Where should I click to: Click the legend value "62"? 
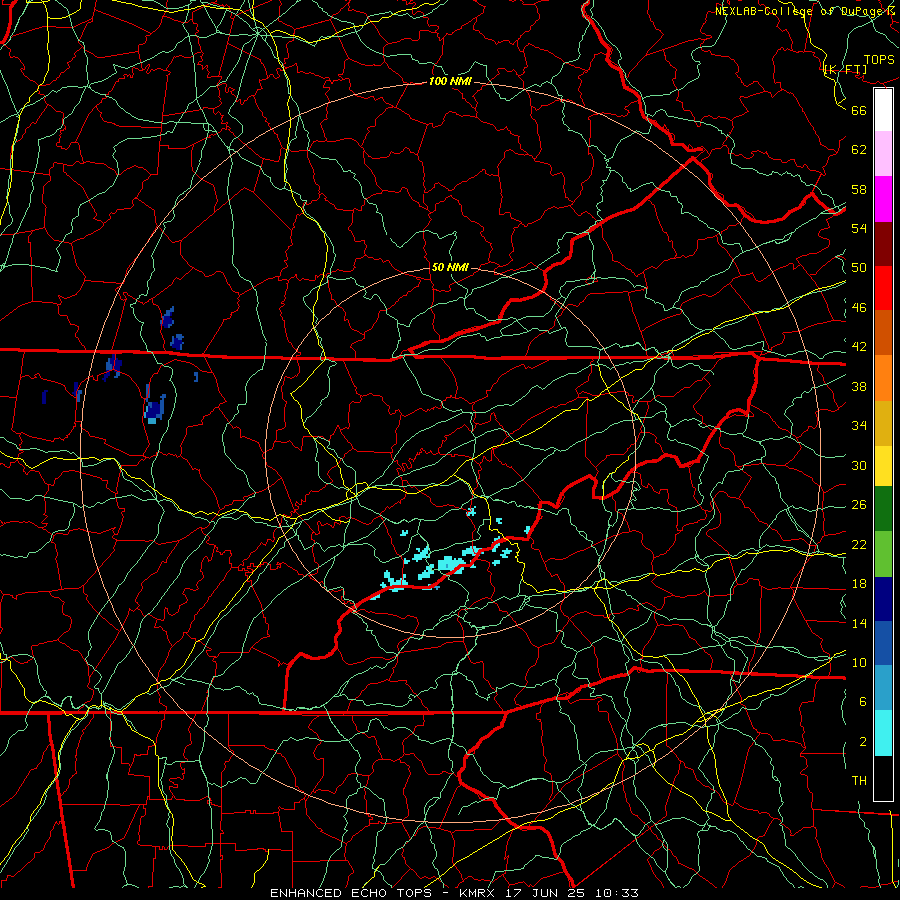coord(859,150)
